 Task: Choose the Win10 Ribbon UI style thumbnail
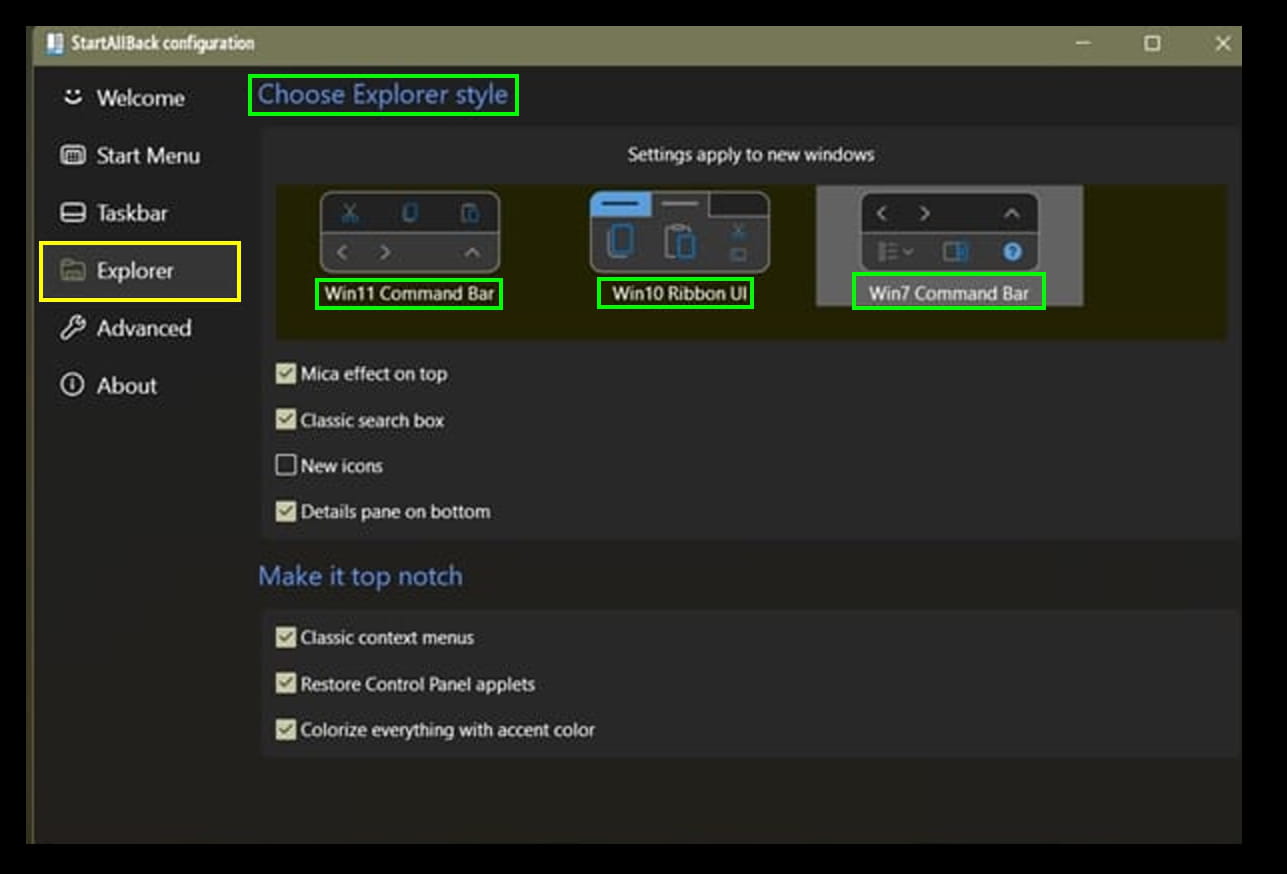[x=679, y=232]
